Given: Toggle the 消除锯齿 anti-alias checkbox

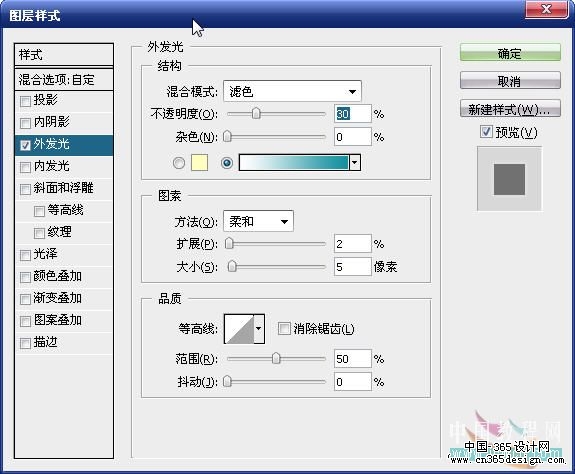Looking at the screenshot, I should [284, 328].
